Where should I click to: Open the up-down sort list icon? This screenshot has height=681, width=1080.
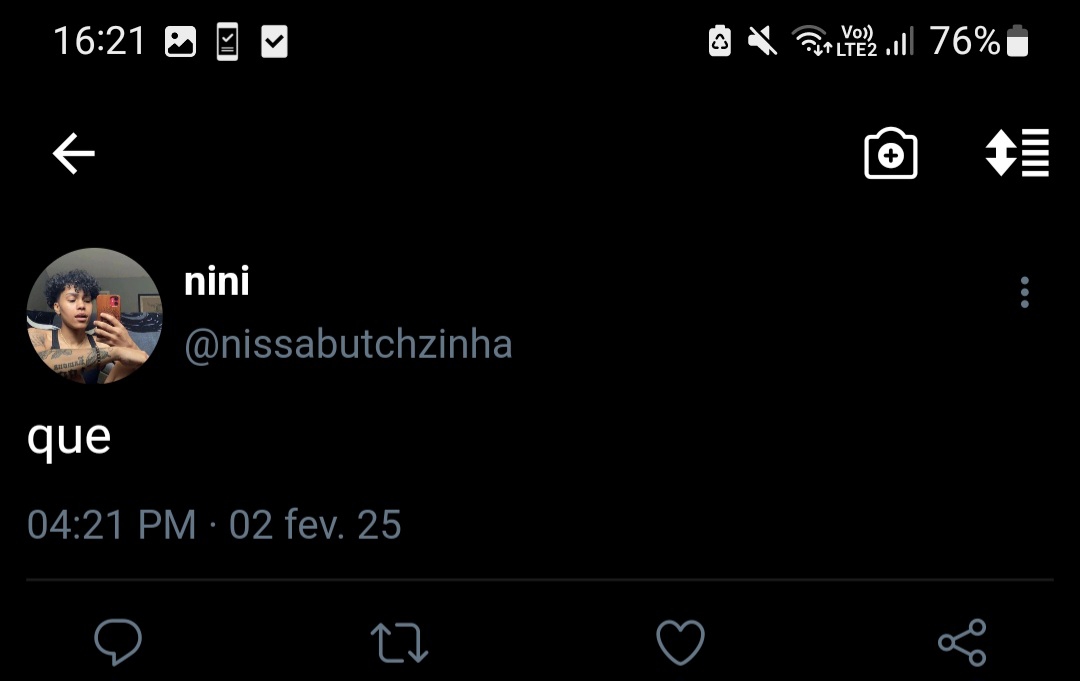click(x=1017, y=153)
